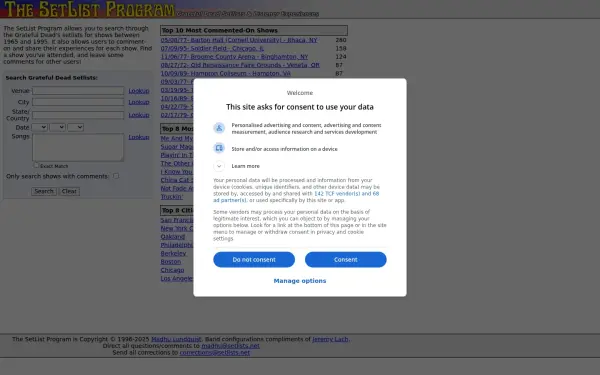
Task: Click the comment count 280
Action: click(x=341, y=40)
